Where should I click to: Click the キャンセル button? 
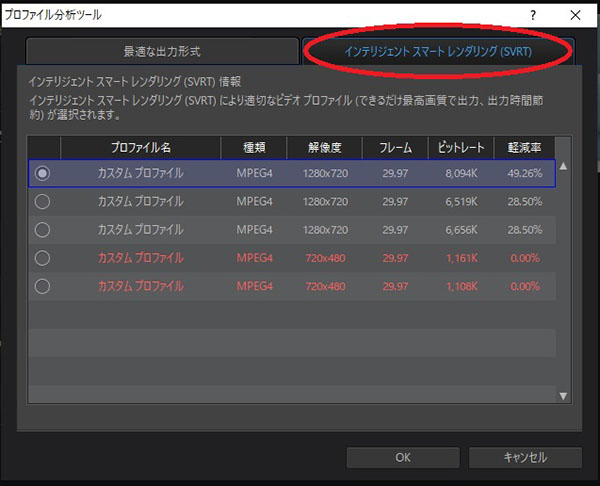coord(525,458)
